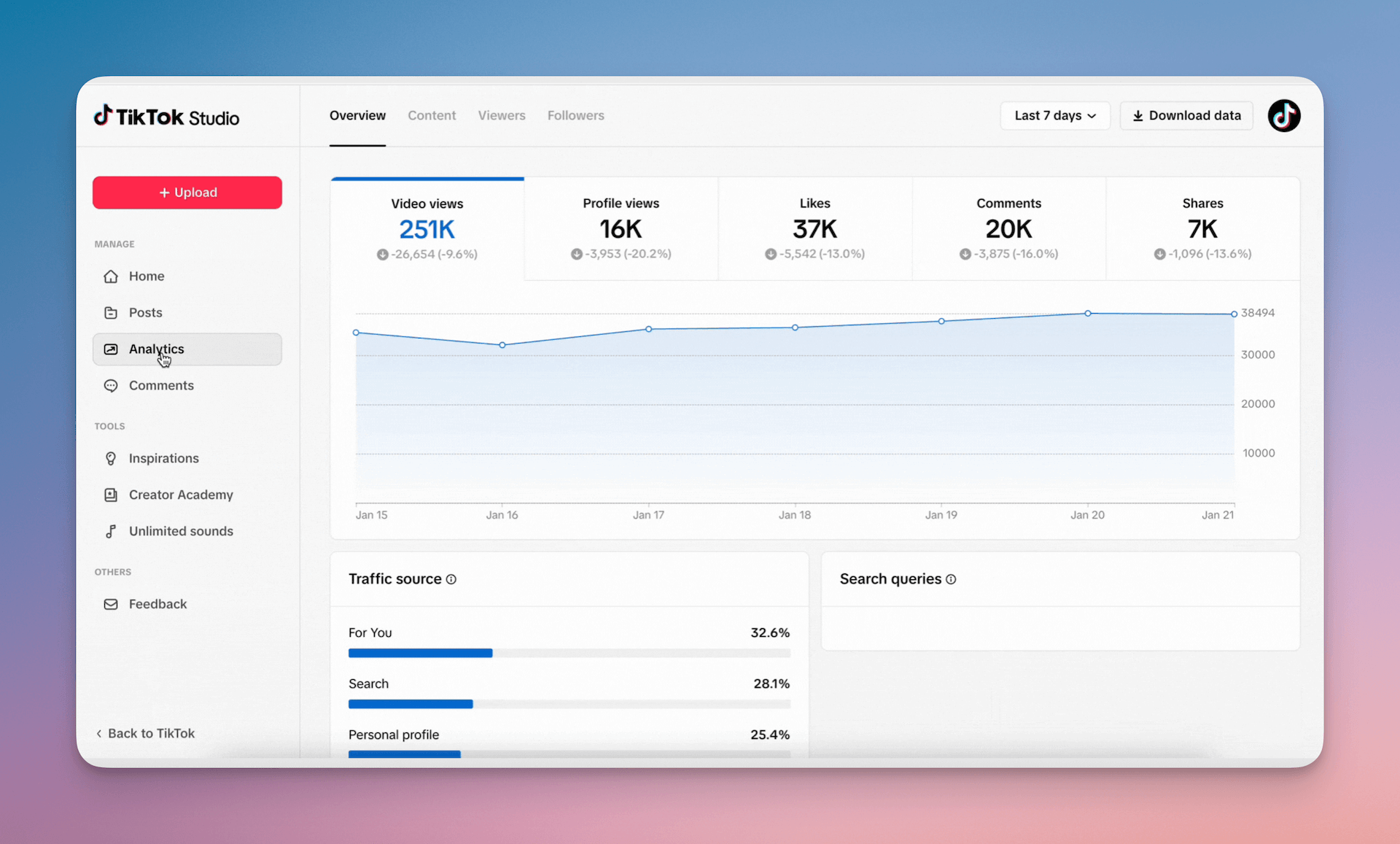Open the Followers tab

(x=575, y=116)
